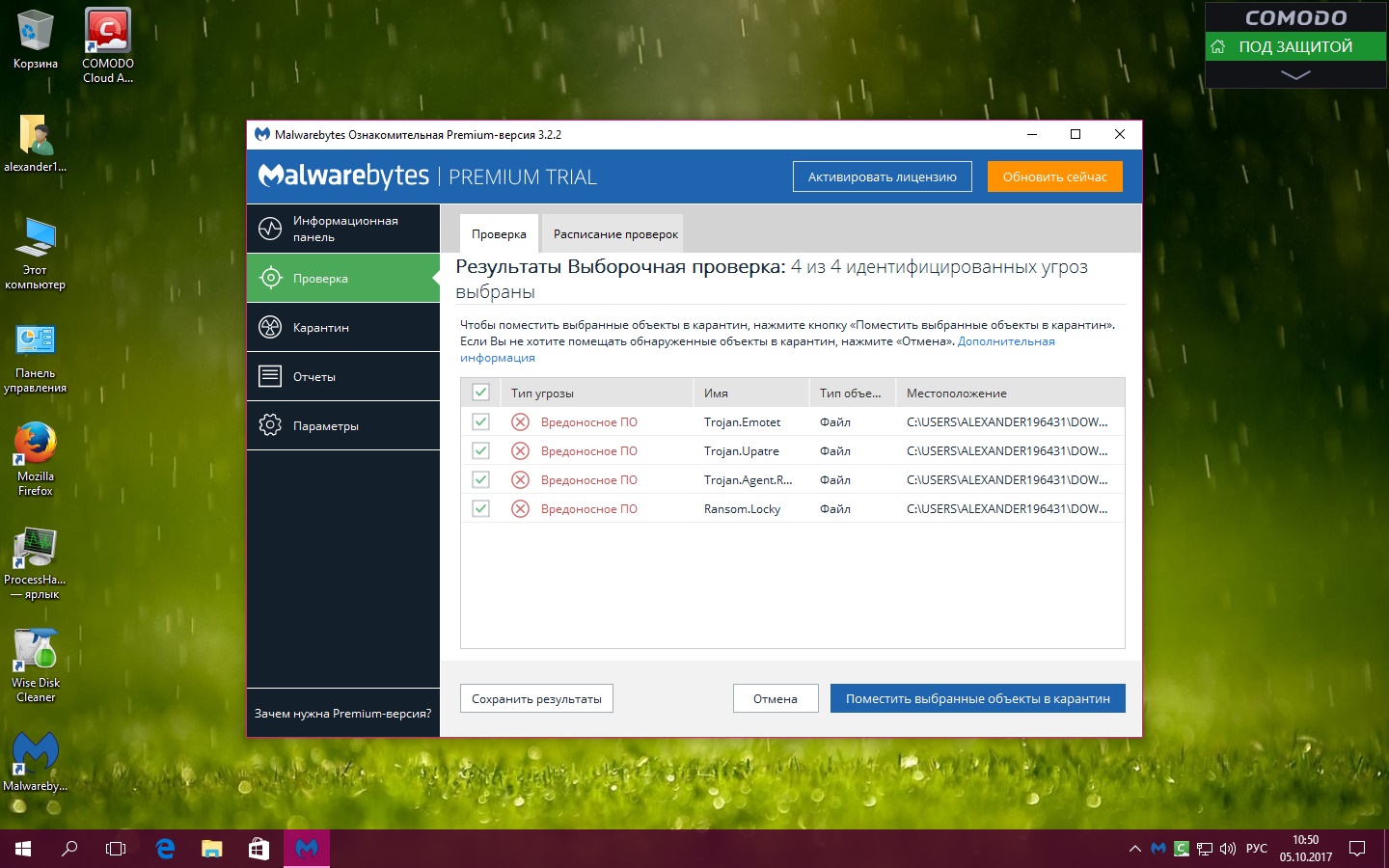
Task: Open Отчеты in the sidebar
Action: tap(343, 376)
